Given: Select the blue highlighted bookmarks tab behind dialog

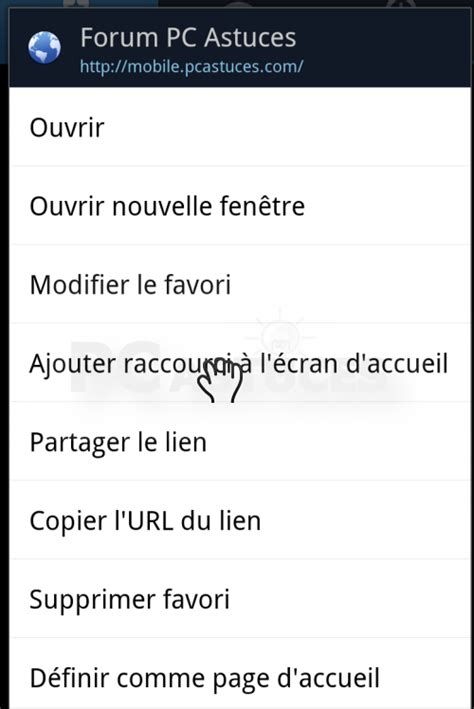Looking at the screenshot, I should (x=79, y=4).
